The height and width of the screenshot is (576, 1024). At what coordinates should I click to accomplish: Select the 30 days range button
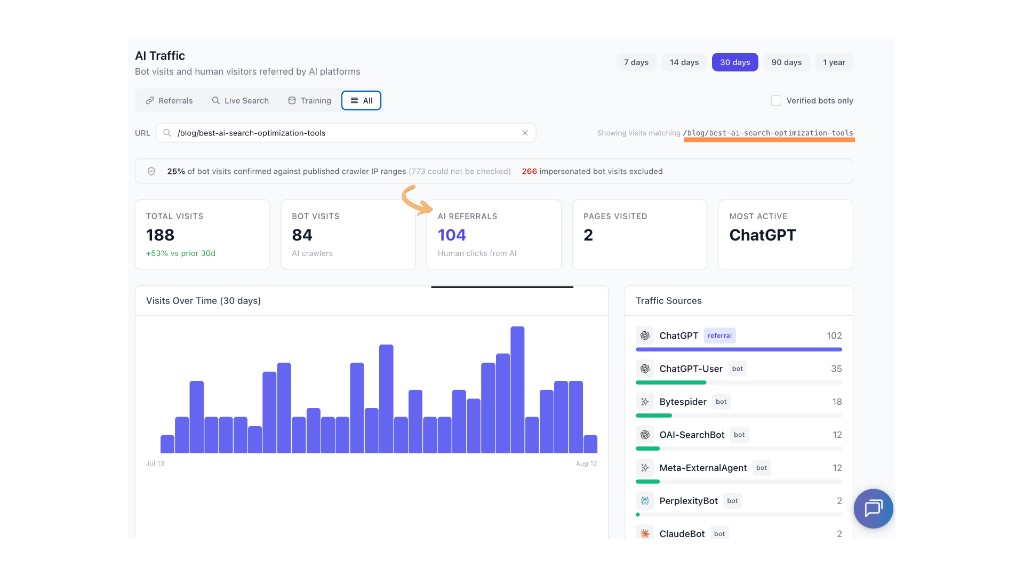(x=735, y=62)
